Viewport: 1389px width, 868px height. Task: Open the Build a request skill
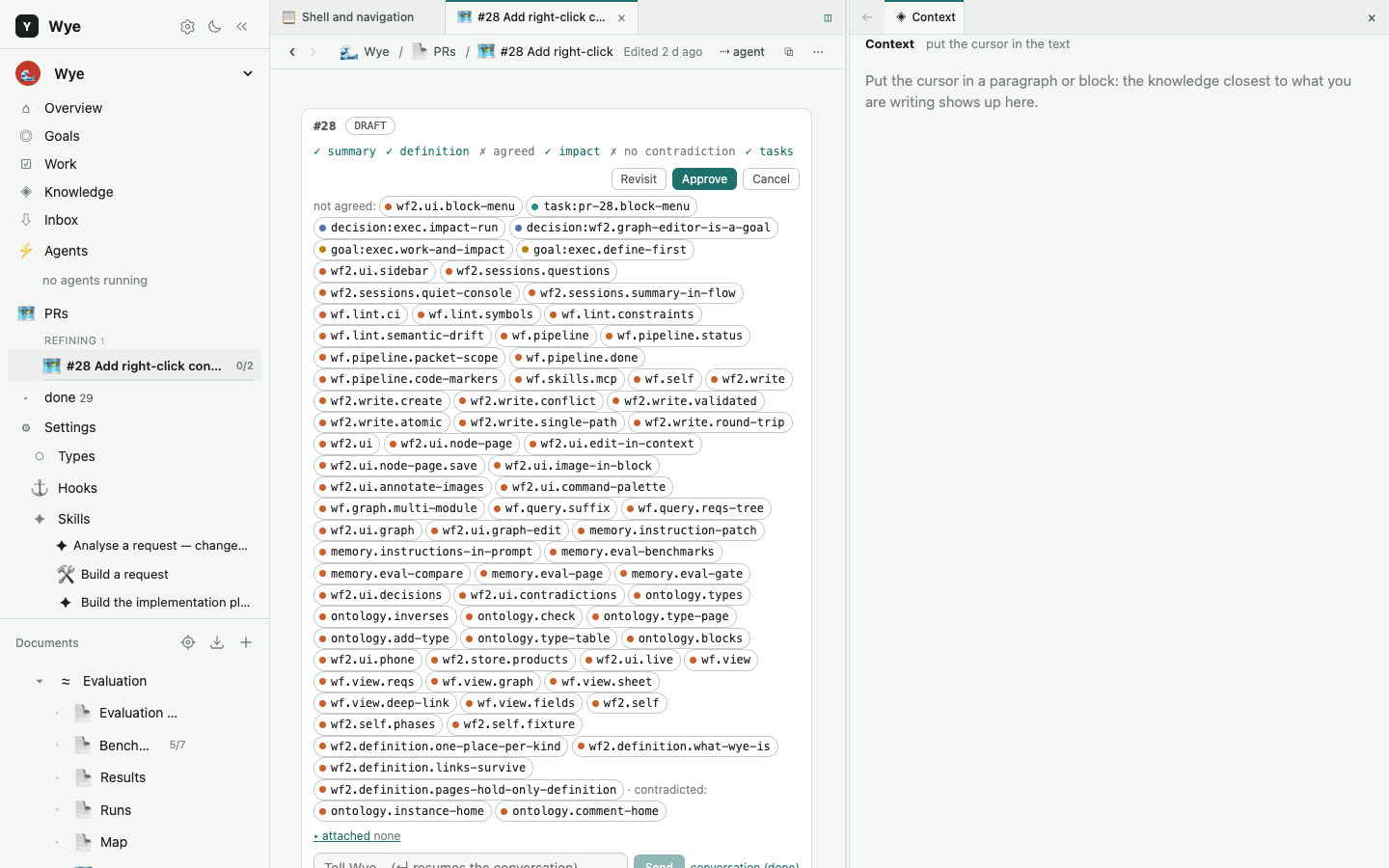124,574
